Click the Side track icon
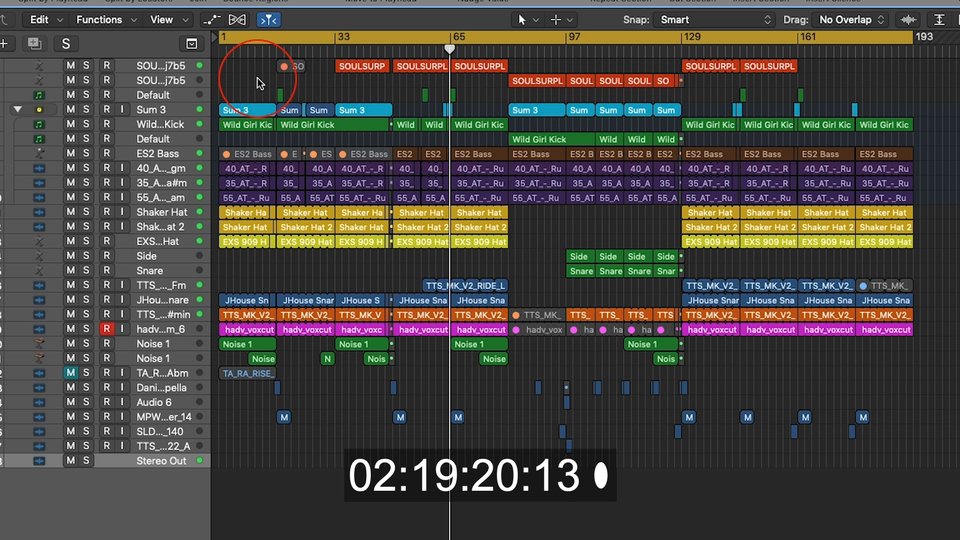960x540 pixels. pos(39,256)
